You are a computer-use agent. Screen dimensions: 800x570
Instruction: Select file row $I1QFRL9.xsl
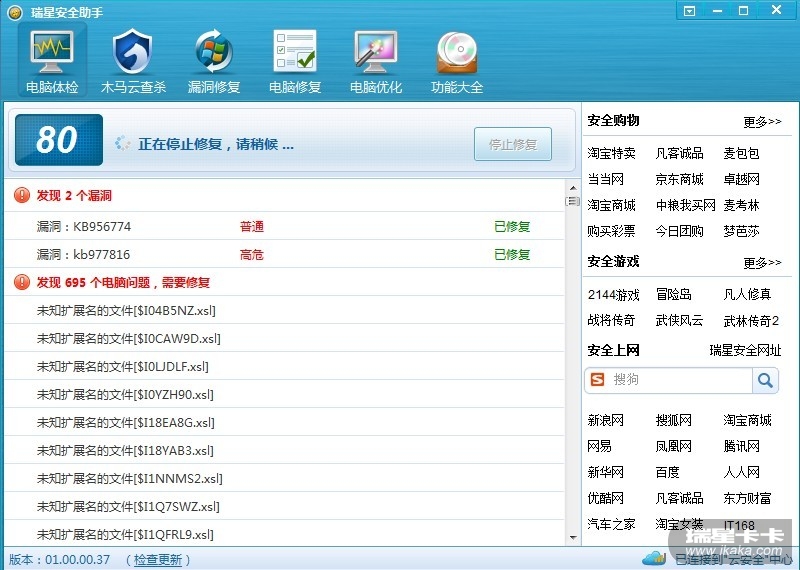click(x=284, y=534)
